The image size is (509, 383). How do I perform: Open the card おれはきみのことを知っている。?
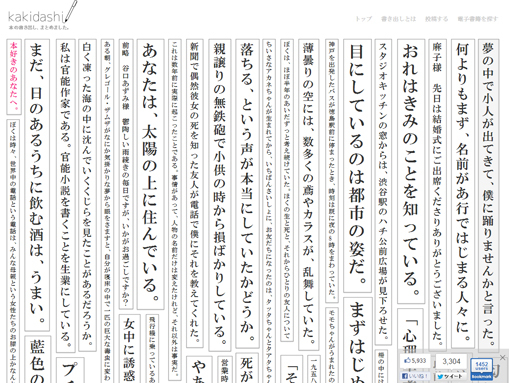411,171
